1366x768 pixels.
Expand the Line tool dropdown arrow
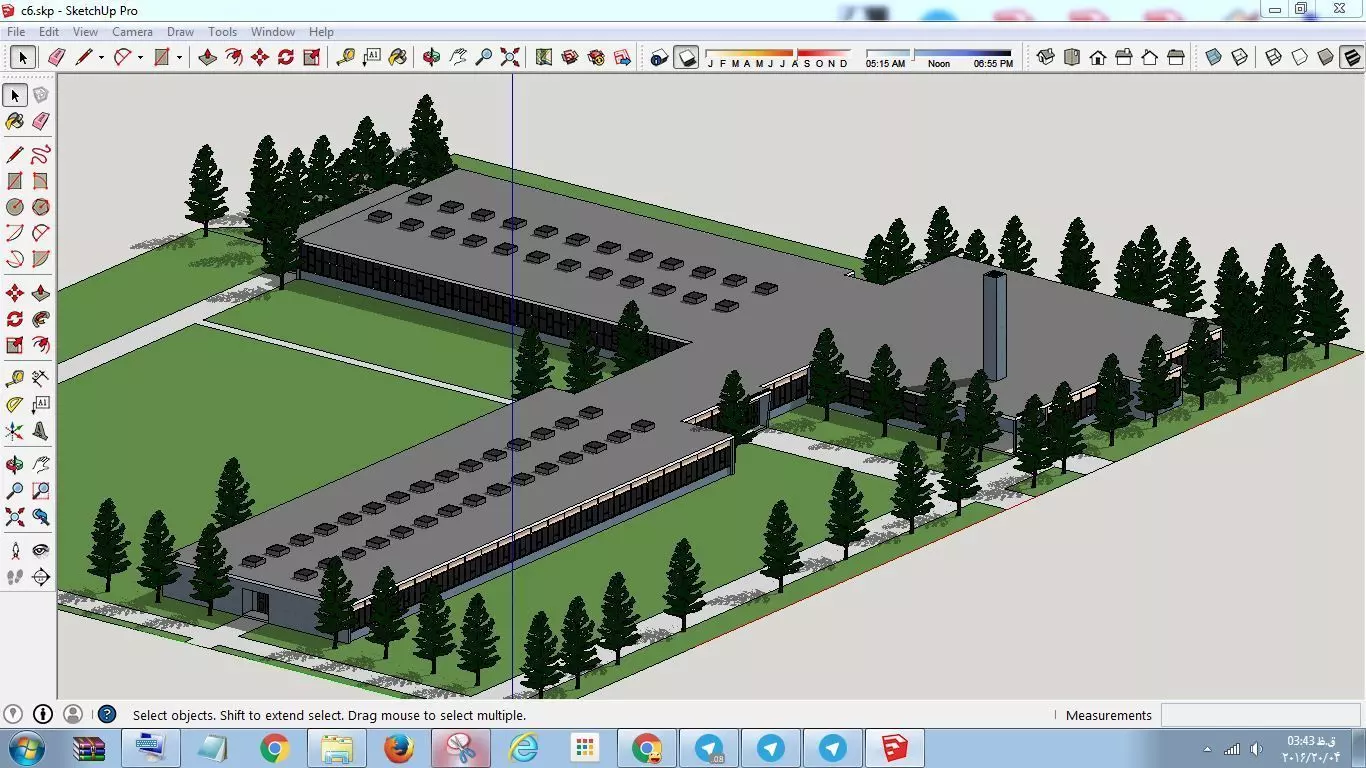[x=101, y=57]
